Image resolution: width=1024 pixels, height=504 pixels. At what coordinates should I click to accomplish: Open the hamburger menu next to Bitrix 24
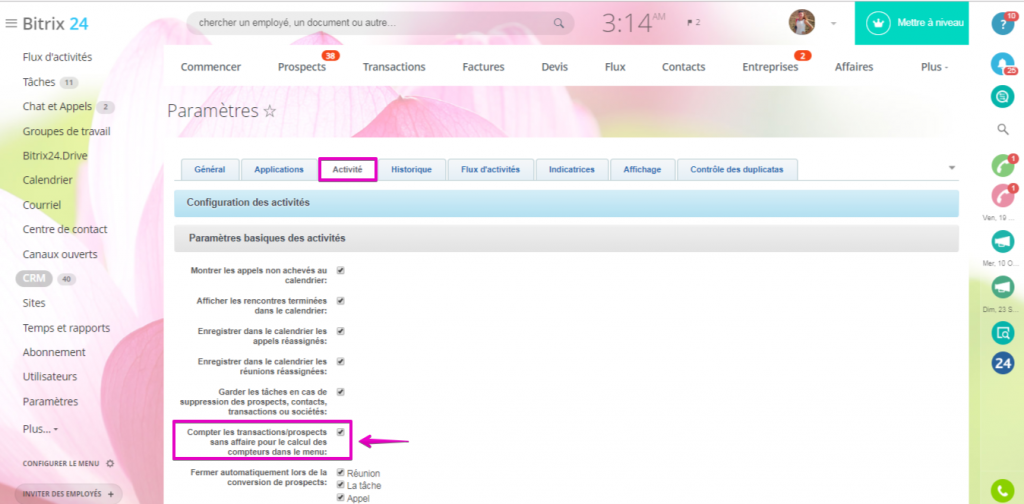point(10,24)
